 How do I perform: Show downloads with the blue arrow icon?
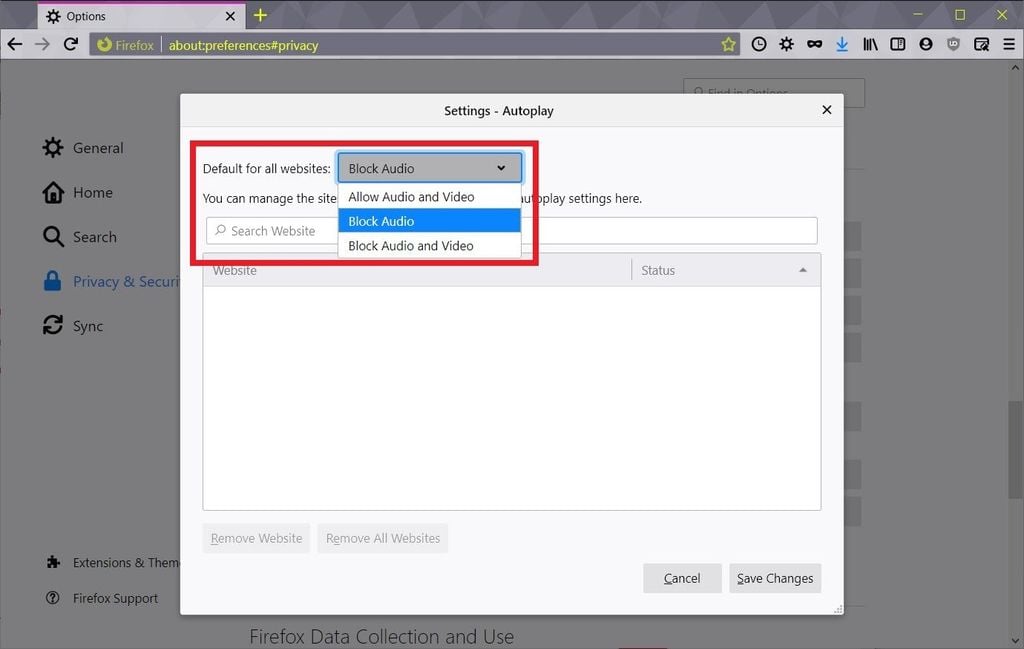[x=842, y=44]
